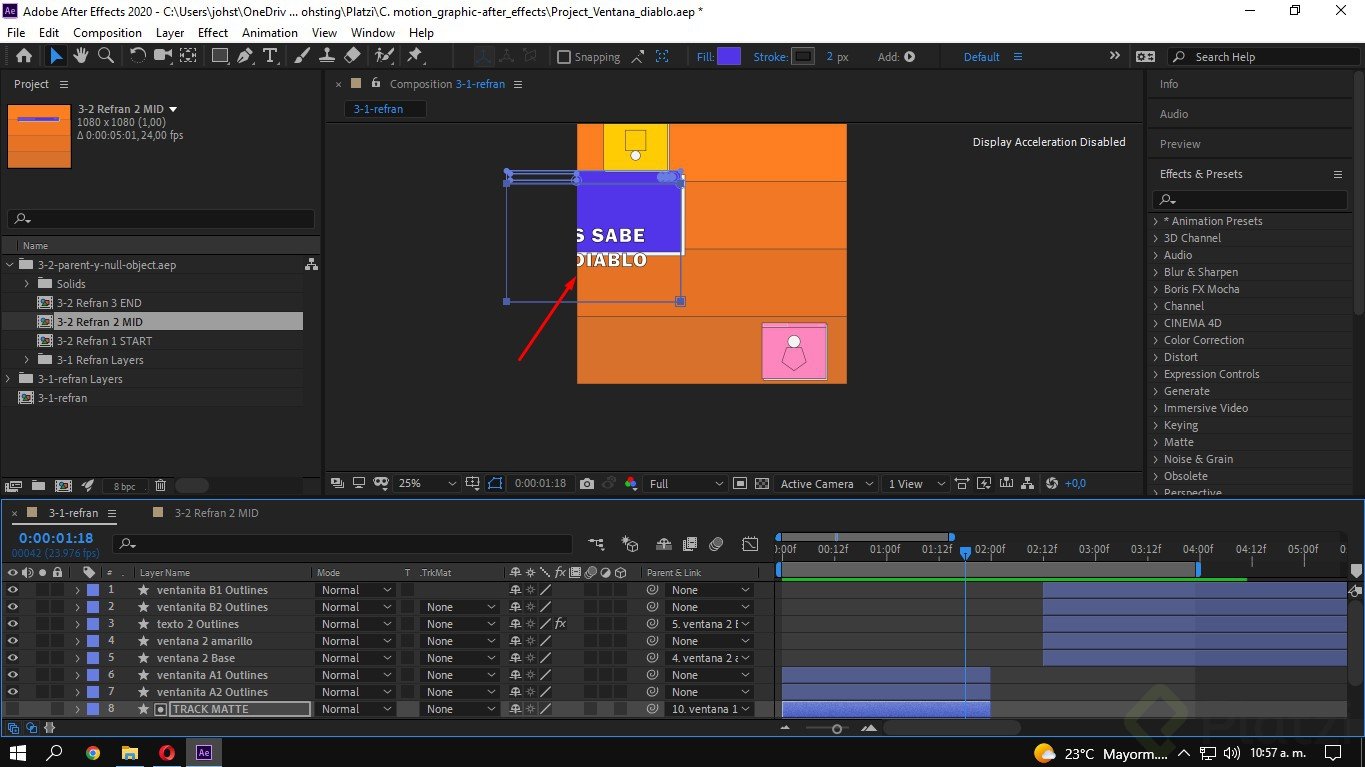Select the Pen tool
Viewport: 1365px width, 767px height.
click(246, 56)
